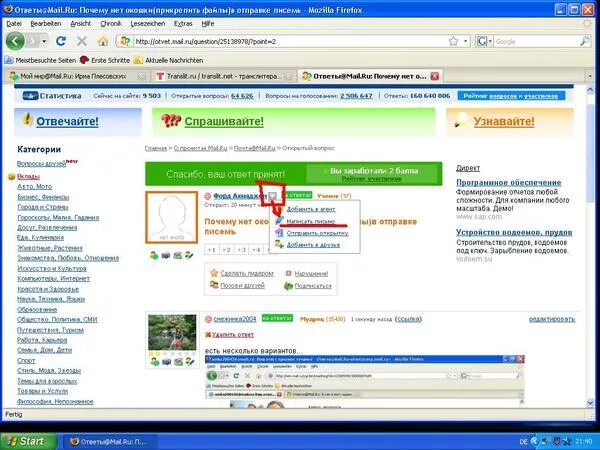This screenshot has height=450, width=600.
Task: Open the Программное обеспечение ad link
Action: click(x=509, y=183)
